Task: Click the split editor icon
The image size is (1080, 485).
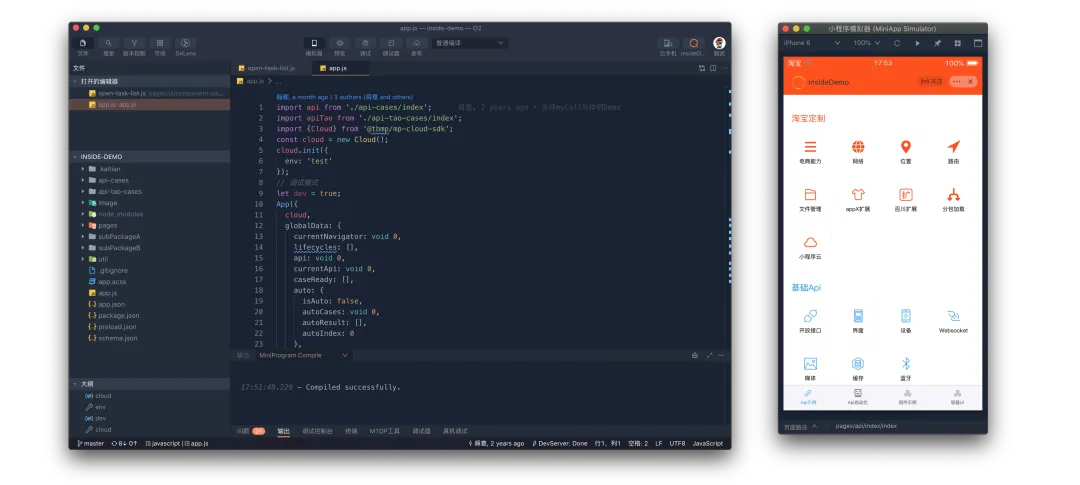Action: point(712,68)
